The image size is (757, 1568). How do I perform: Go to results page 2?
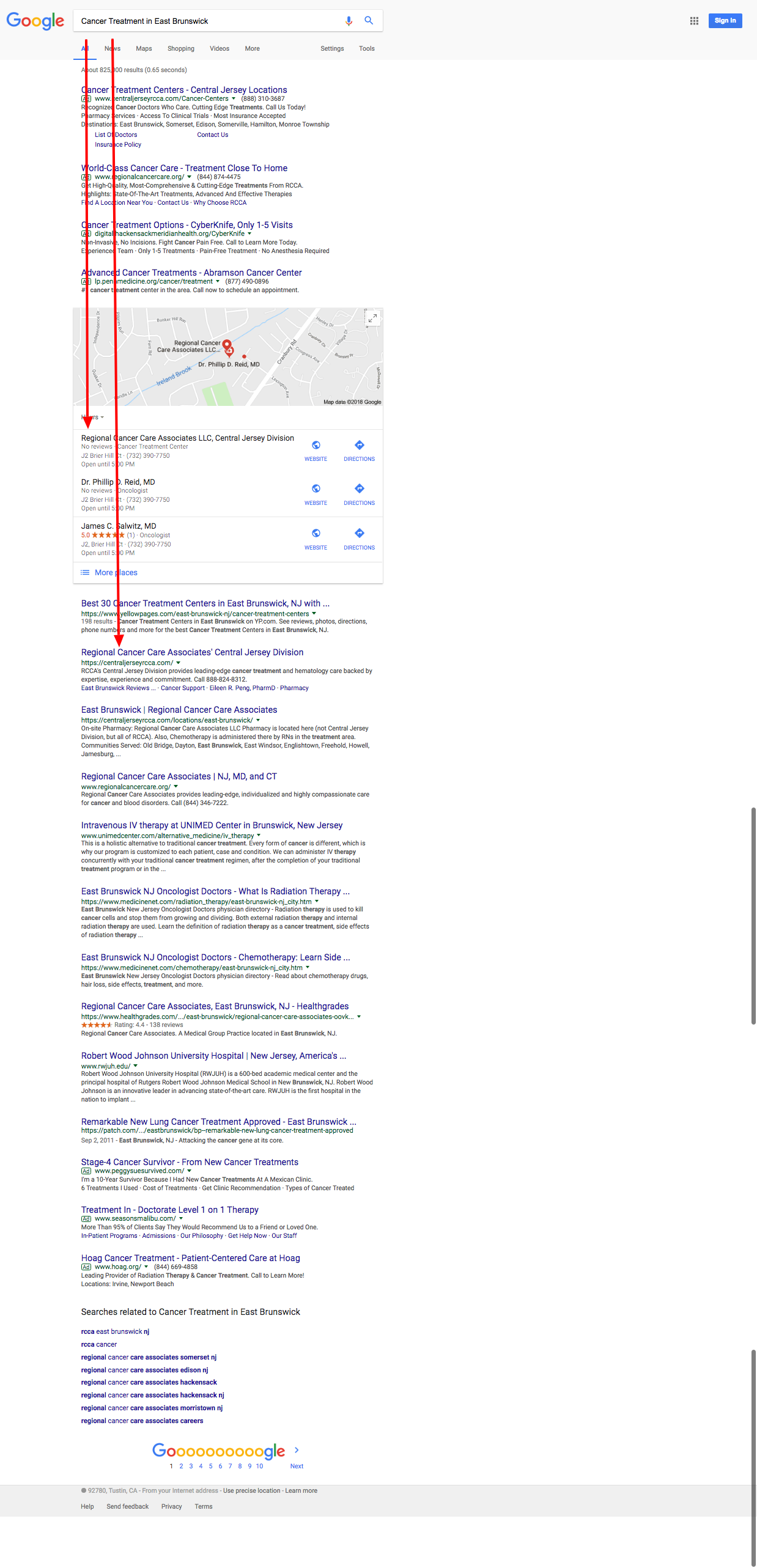[181, 1466]
